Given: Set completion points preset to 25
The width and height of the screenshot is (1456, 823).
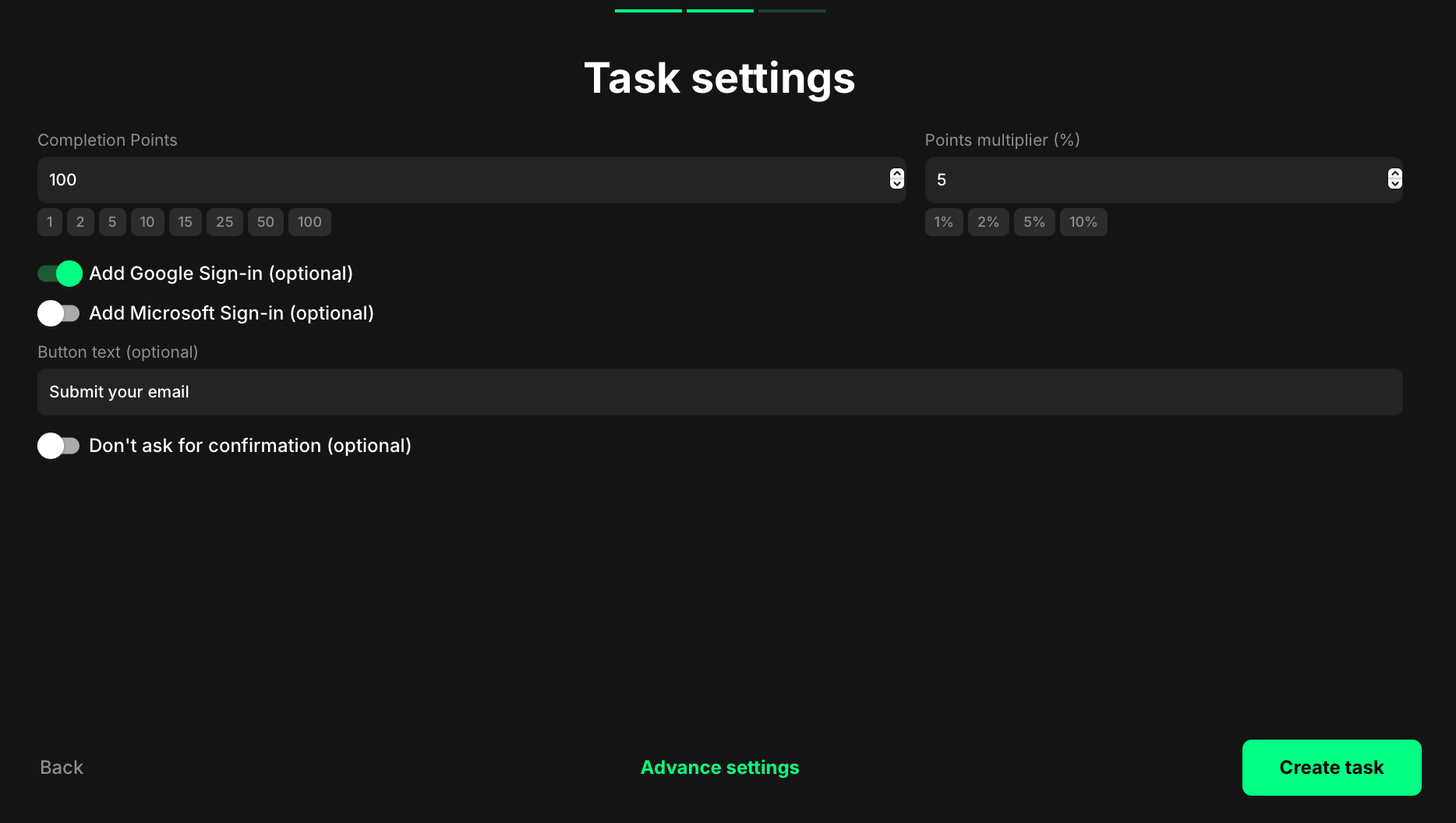Looking at the screenshot, I should click(x=224, y=222).
